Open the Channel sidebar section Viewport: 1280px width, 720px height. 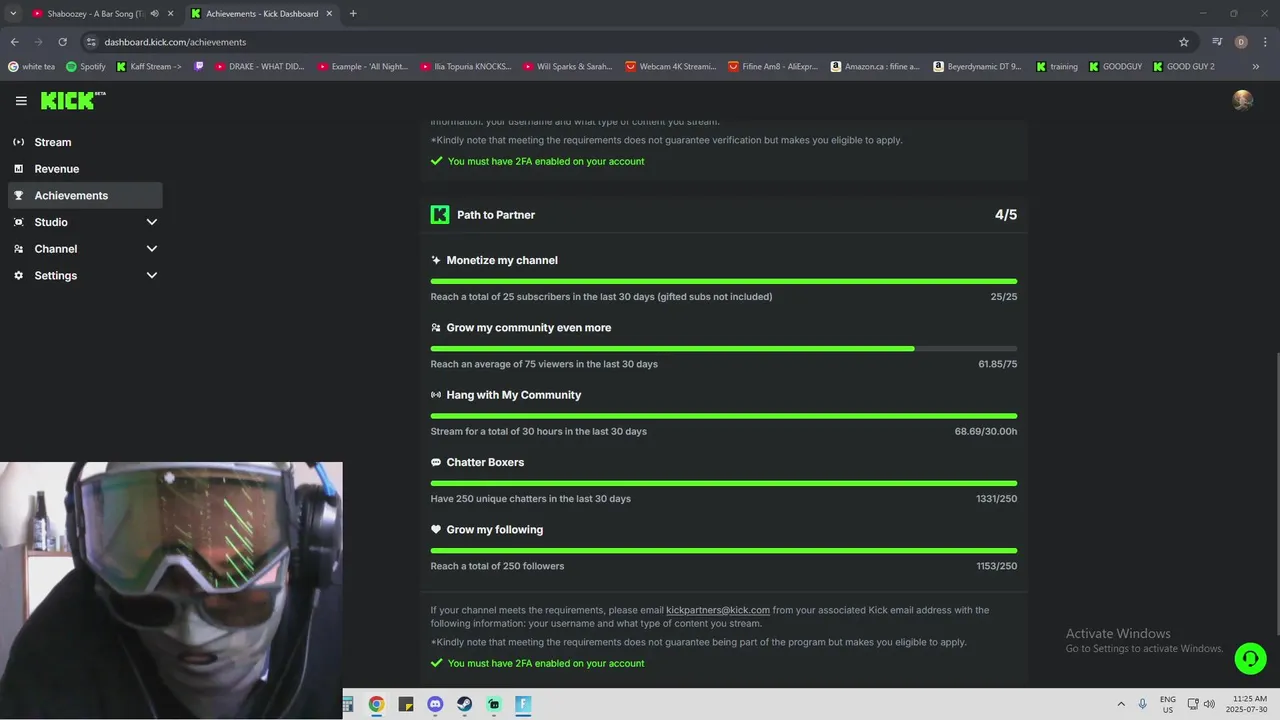(85, 249)
